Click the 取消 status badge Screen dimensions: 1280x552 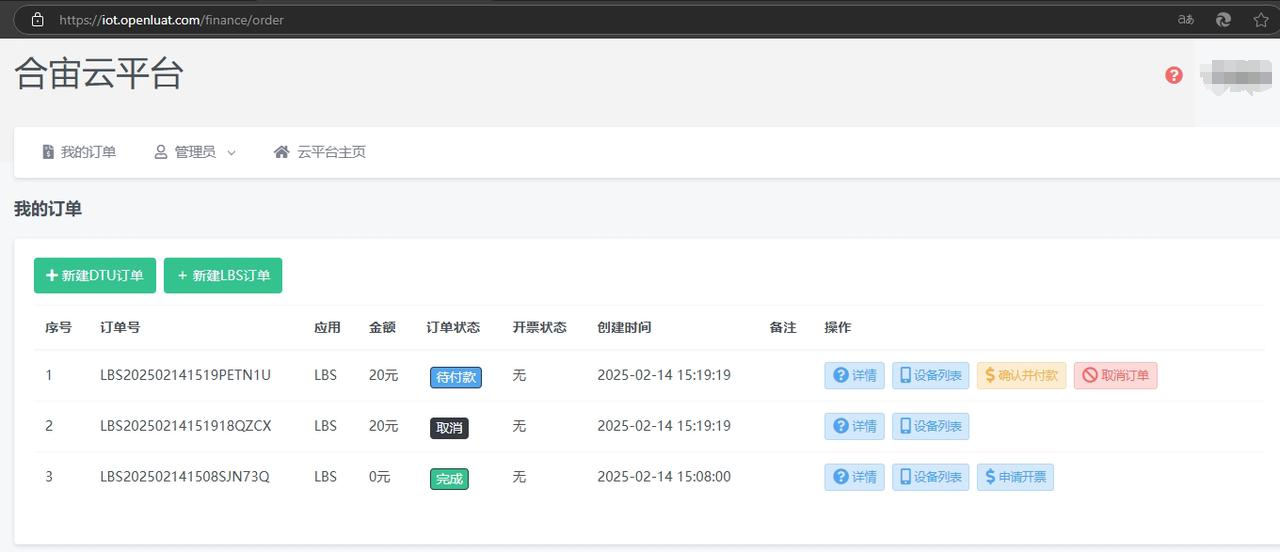click(x=449, y=428)
